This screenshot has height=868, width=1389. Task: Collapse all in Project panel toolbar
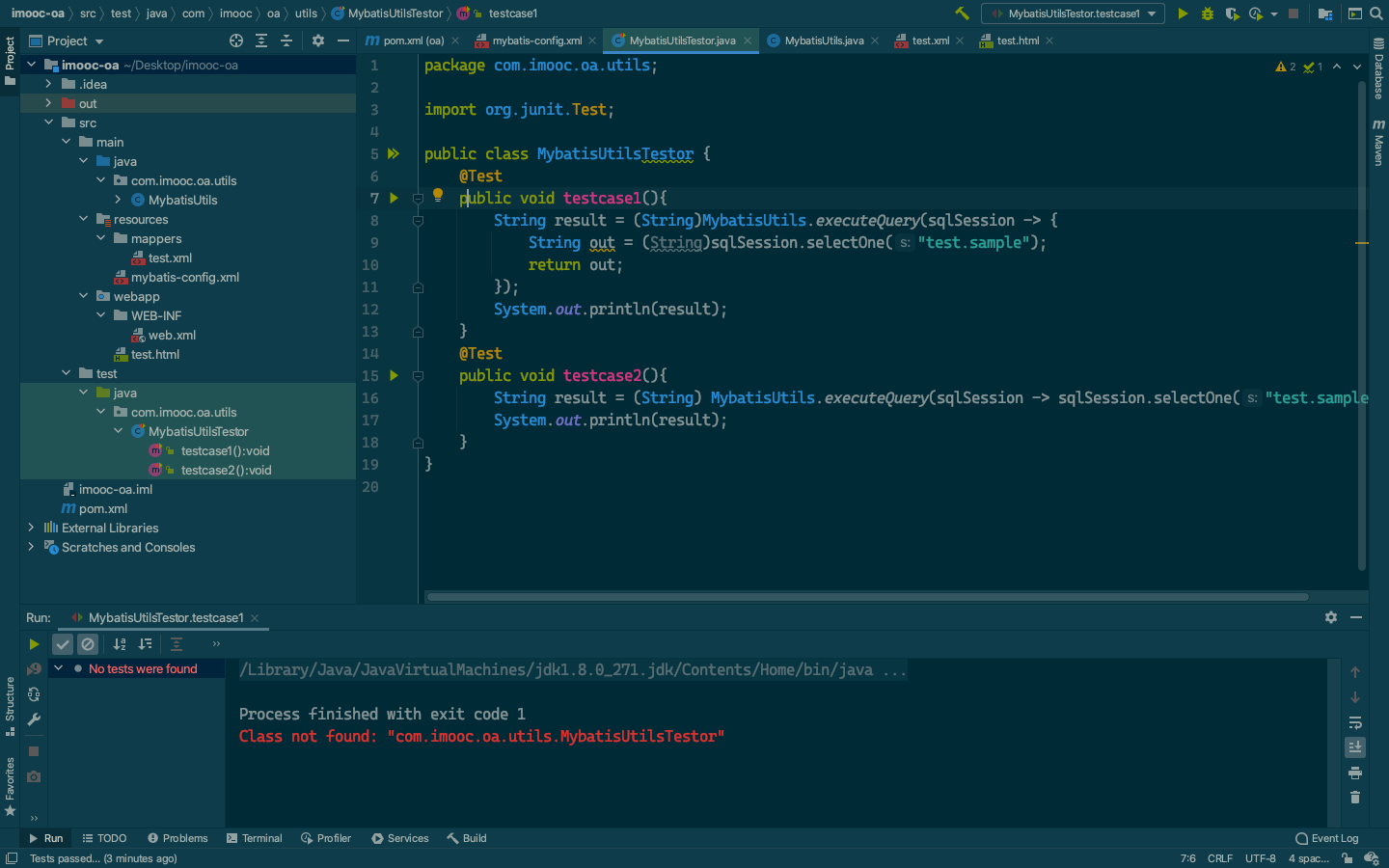(x=286, y=41)
